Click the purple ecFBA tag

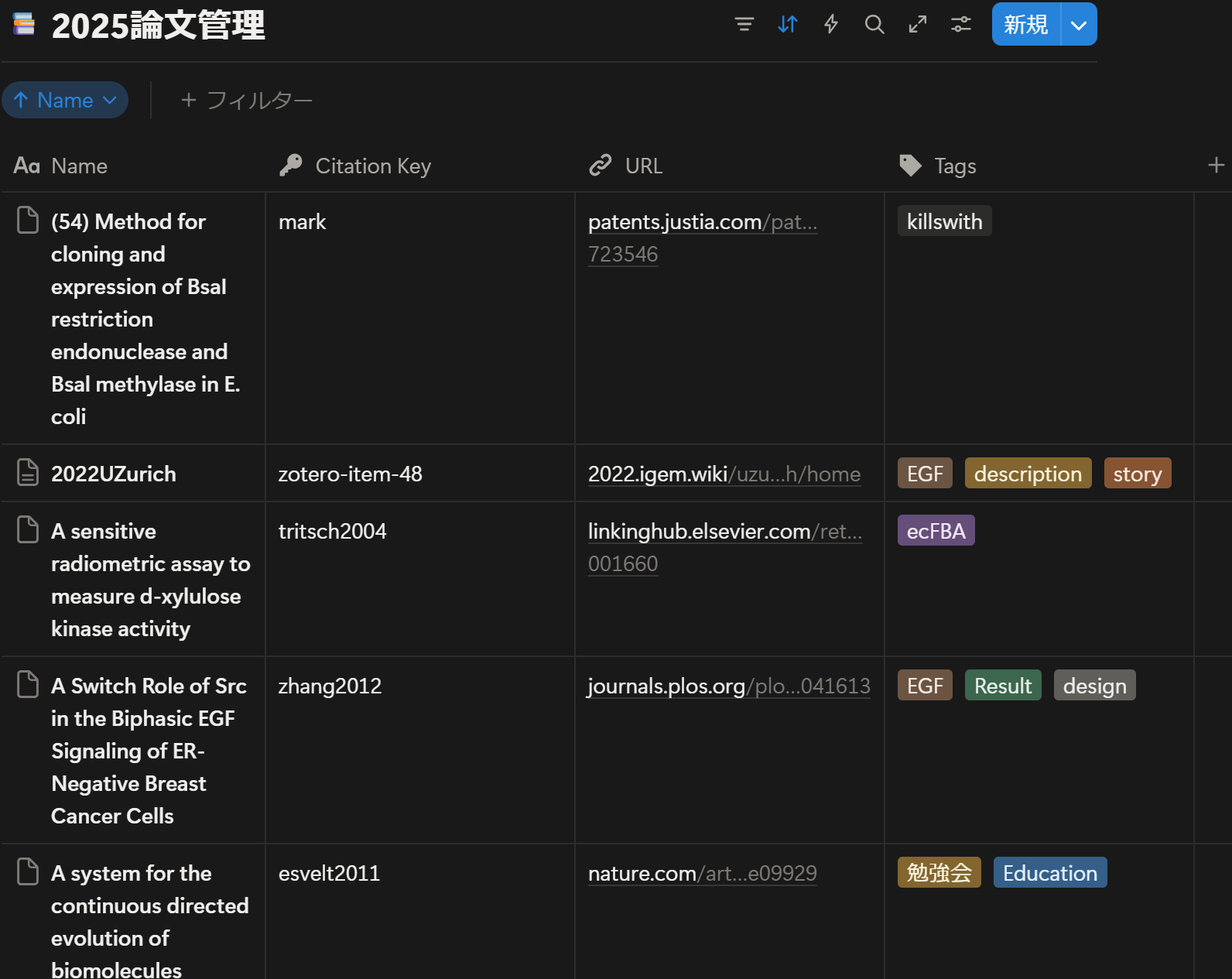point(936,531)
